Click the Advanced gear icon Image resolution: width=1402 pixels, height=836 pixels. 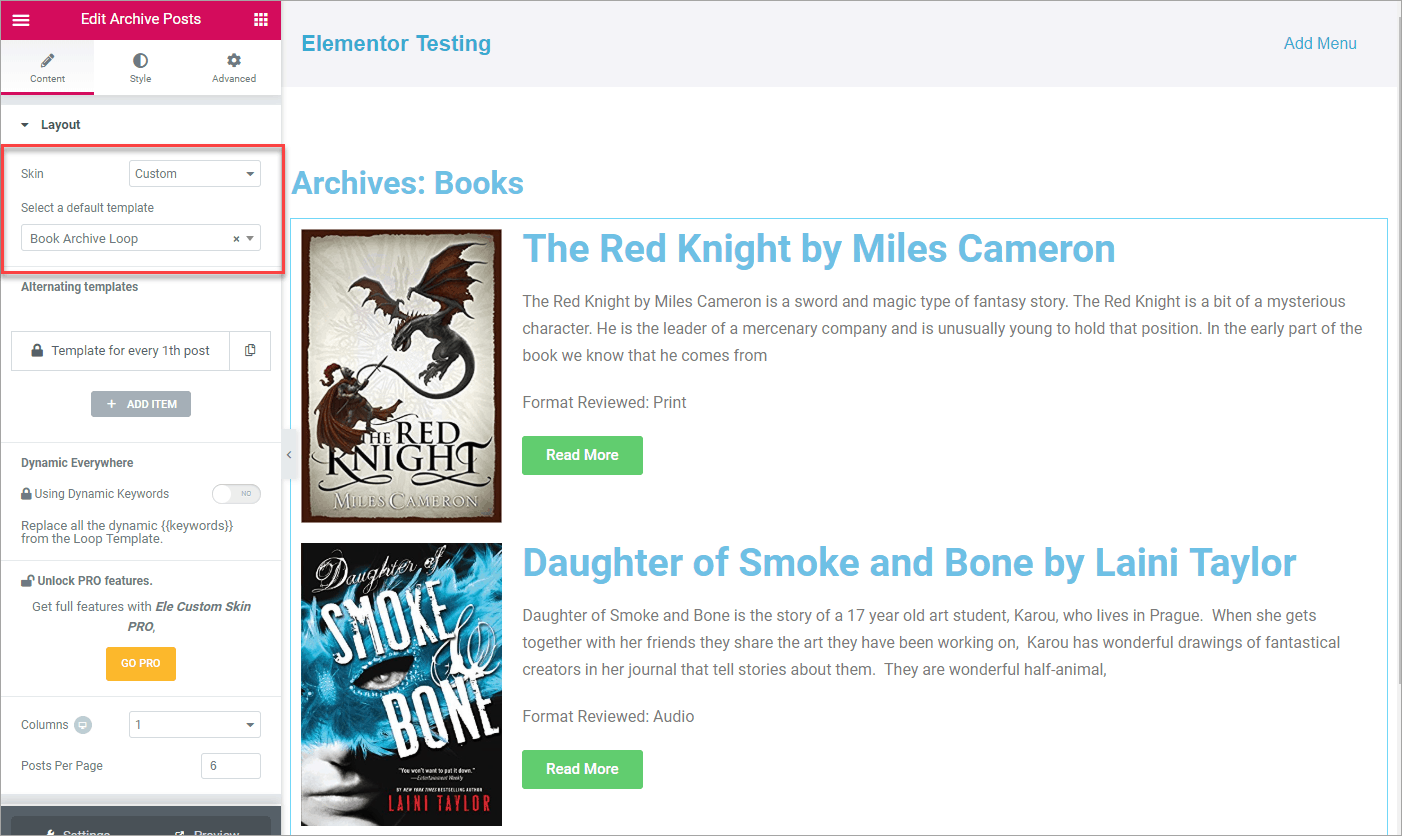234,61
